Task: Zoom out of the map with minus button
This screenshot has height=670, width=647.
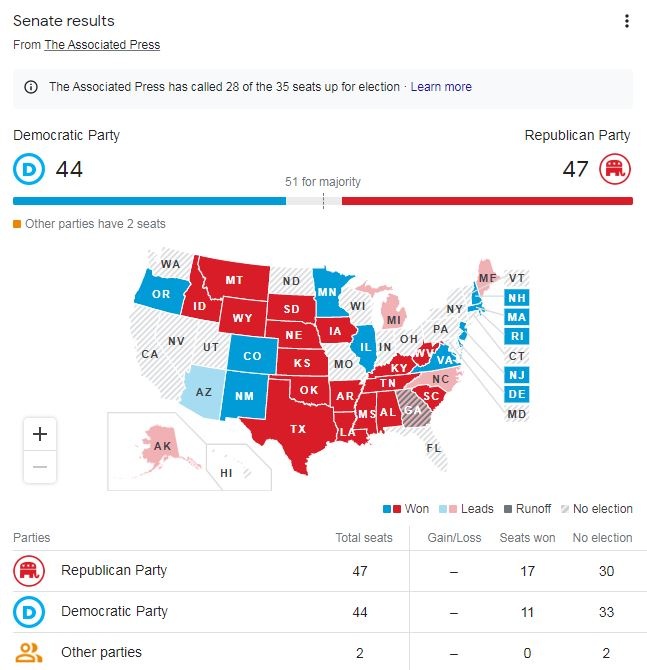Action: pyautogui.click(x=40, y=467)
